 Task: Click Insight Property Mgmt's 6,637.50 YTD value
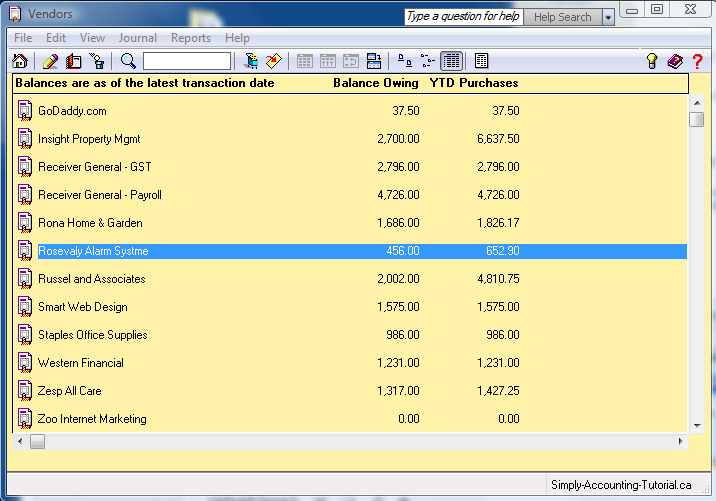point(498,139)
